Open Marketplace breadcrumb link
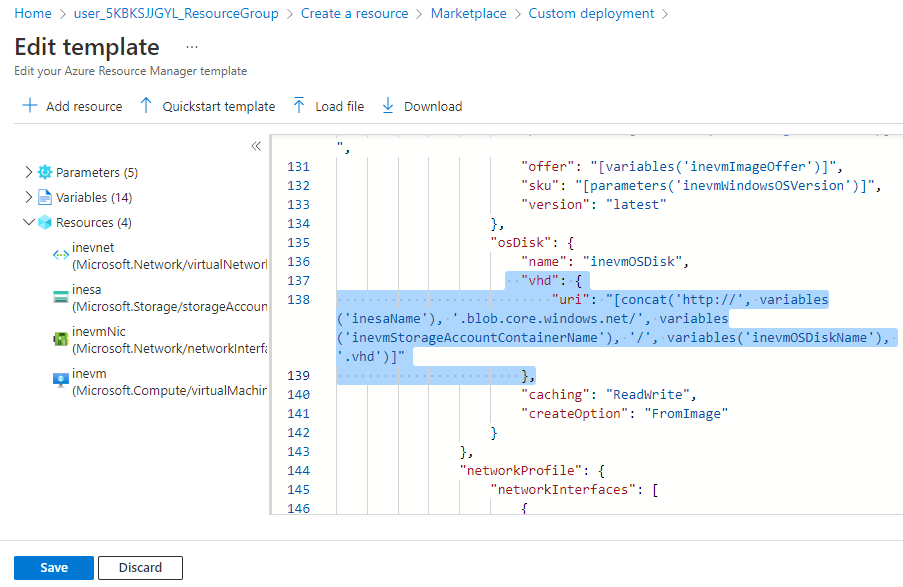 point(468,14)
